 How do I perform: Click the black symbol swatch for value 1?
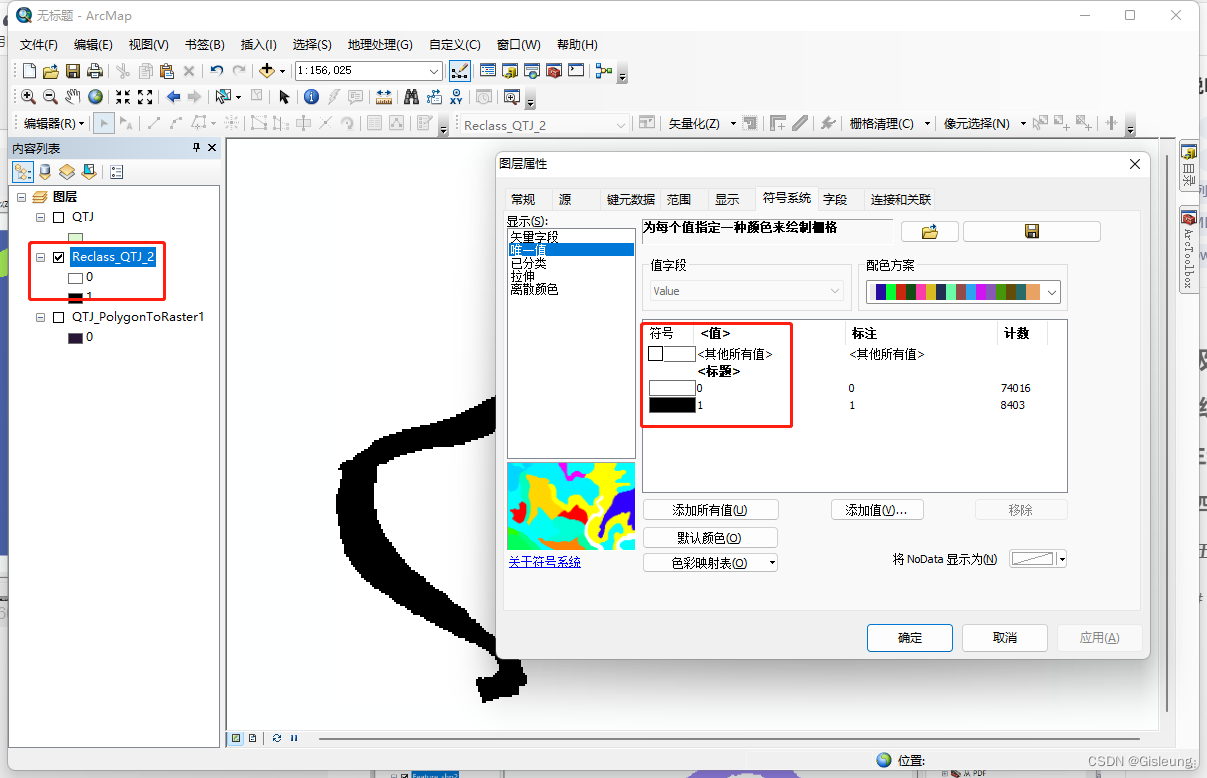pos(670,404)
